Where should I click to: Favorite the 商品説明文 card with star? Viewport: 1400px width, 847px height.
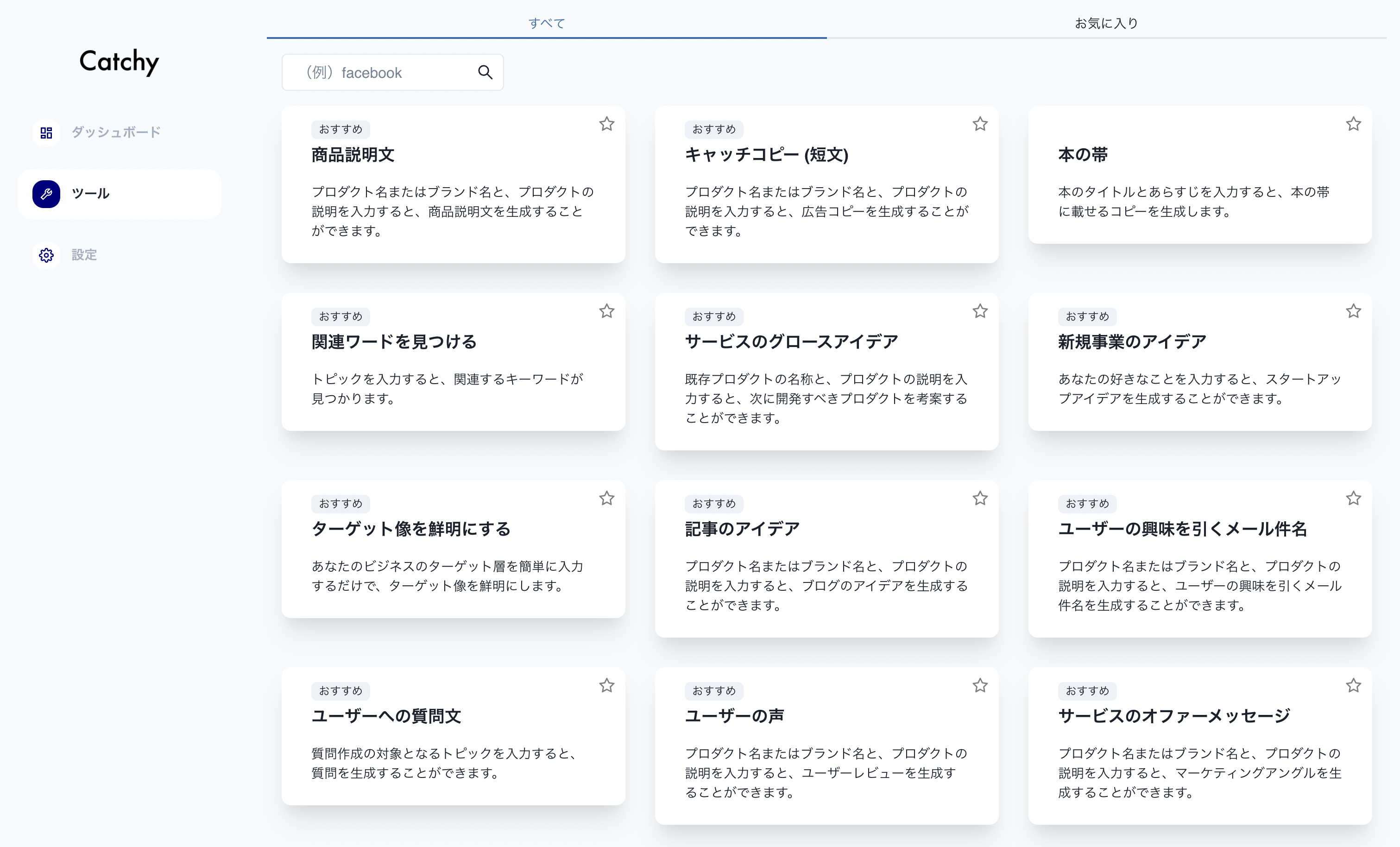click(x=606, y=124)
